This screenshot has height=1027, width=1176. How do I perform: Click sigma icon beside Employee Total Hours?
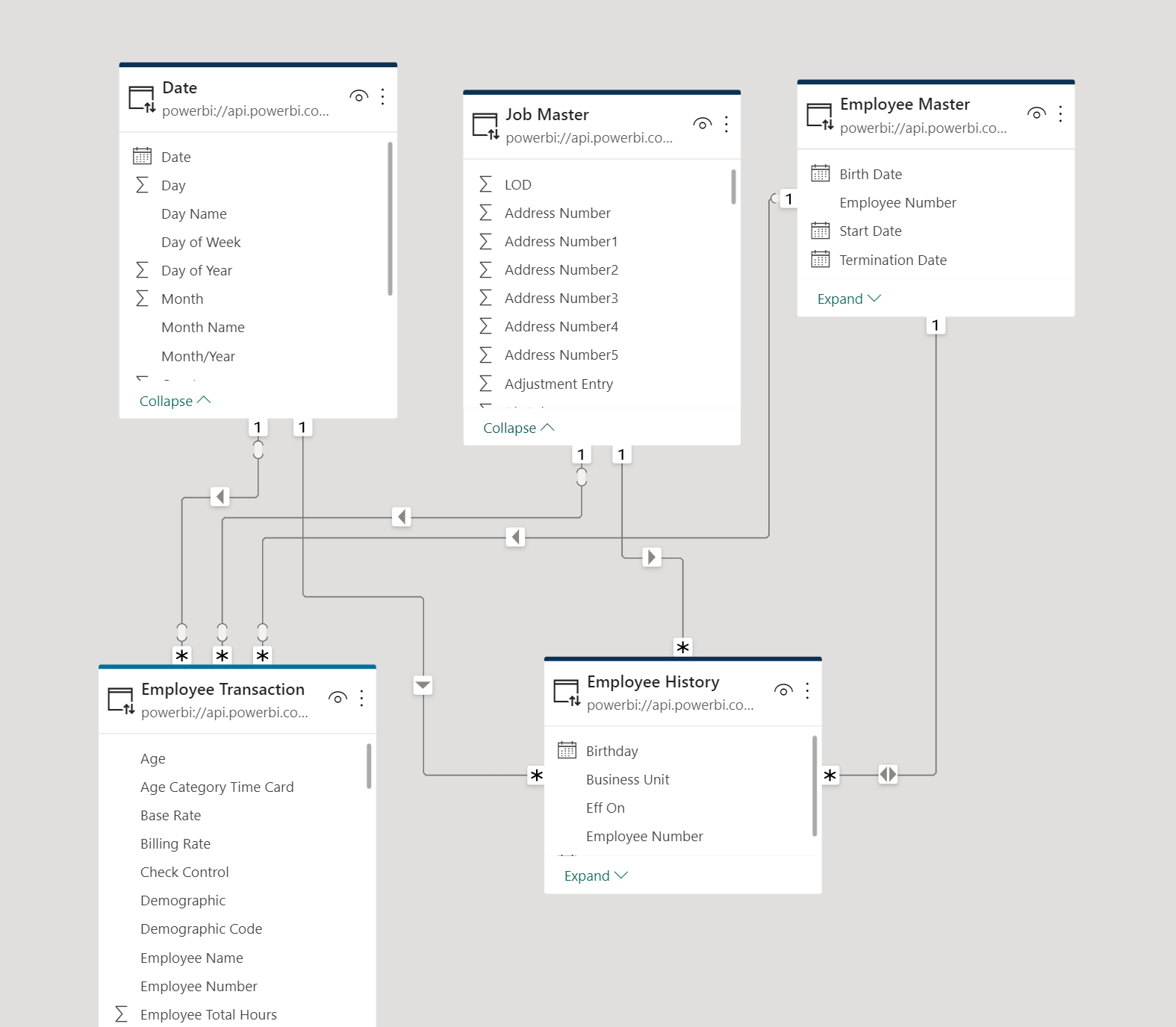[121, 1014]
